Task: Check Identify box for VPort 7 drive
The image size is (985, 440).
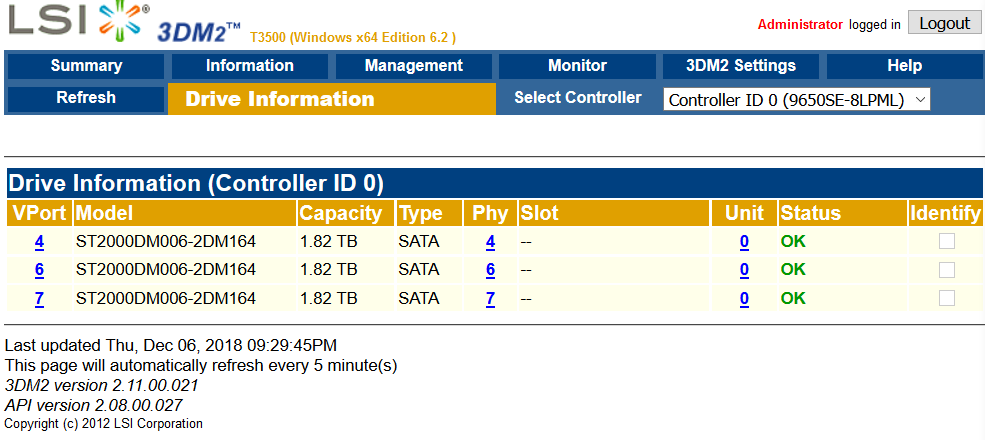Action: click(947, 298)
